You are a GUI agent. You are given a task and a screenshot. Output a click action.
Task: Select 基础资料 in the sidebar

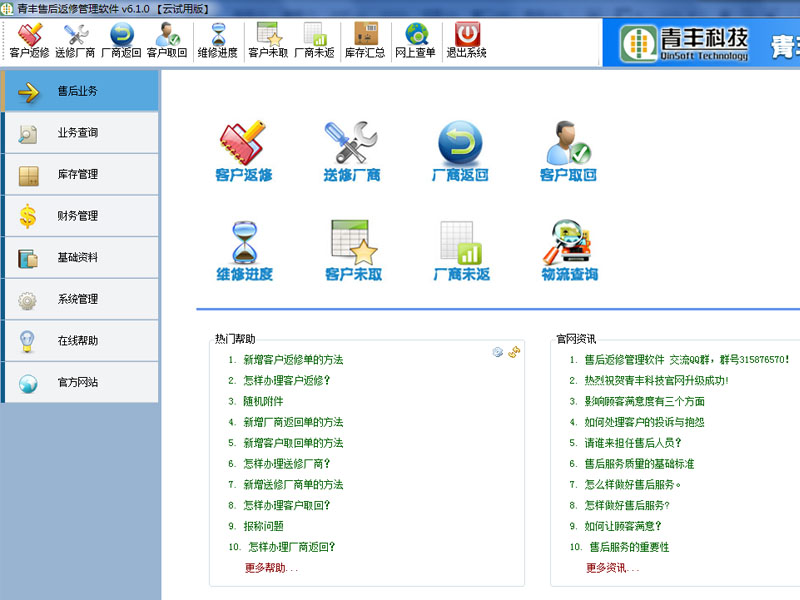click(80, 258)
